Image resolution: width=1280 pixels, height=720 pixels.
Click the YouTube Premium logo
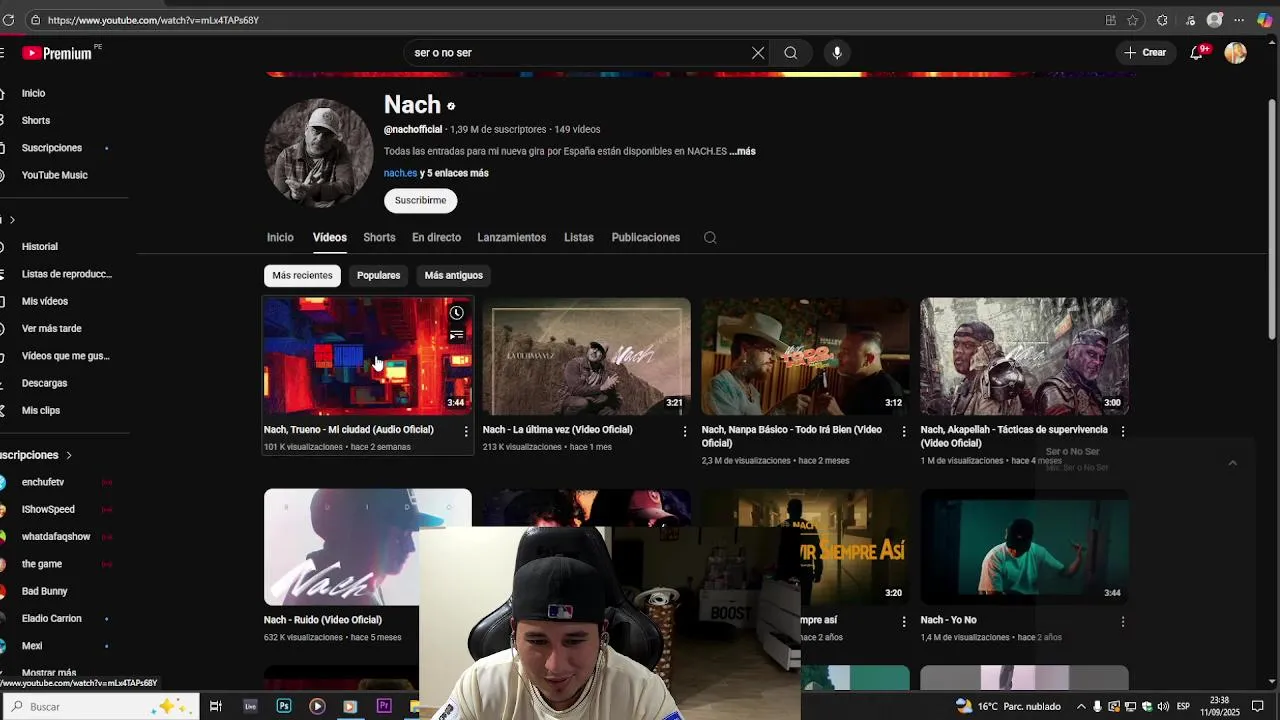(x=58, y=53)
